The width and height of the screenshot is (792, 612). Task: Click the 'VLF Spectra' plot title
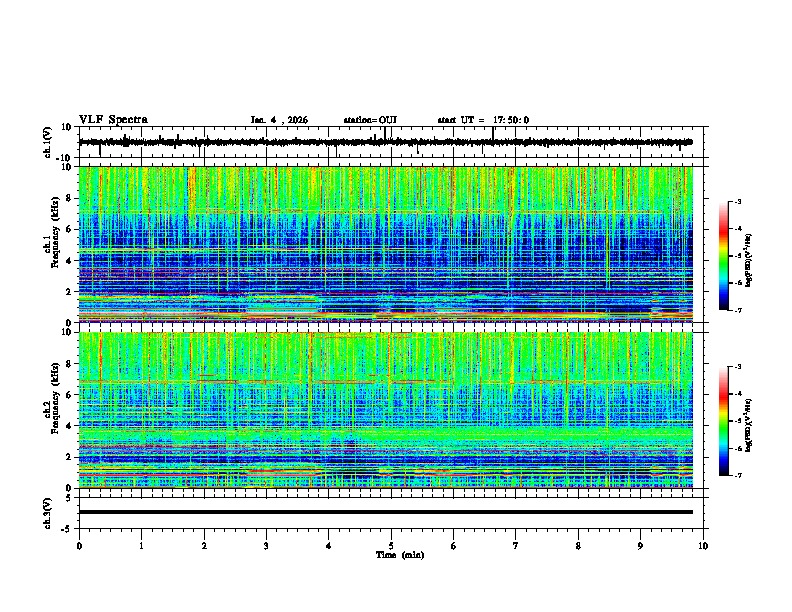(x=113, y=120)
